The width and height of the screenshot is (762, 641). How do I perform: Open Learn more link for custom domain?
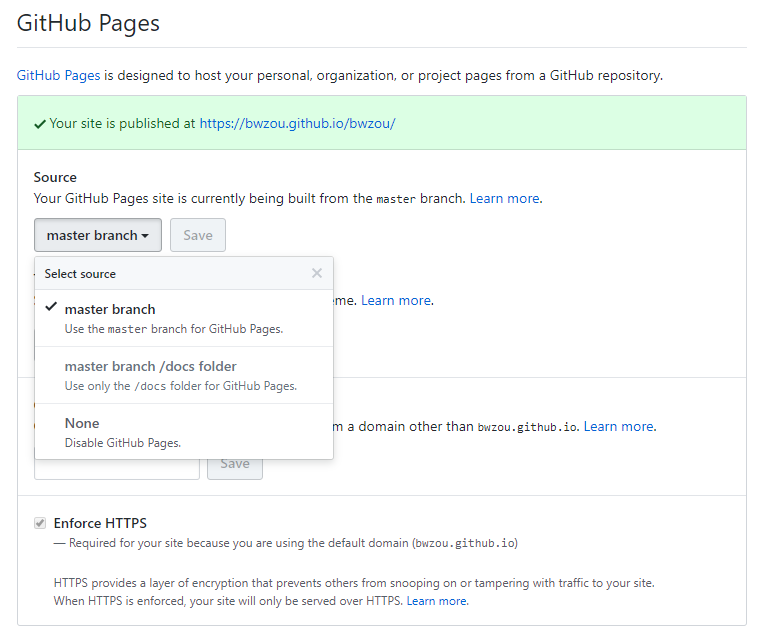618,426
